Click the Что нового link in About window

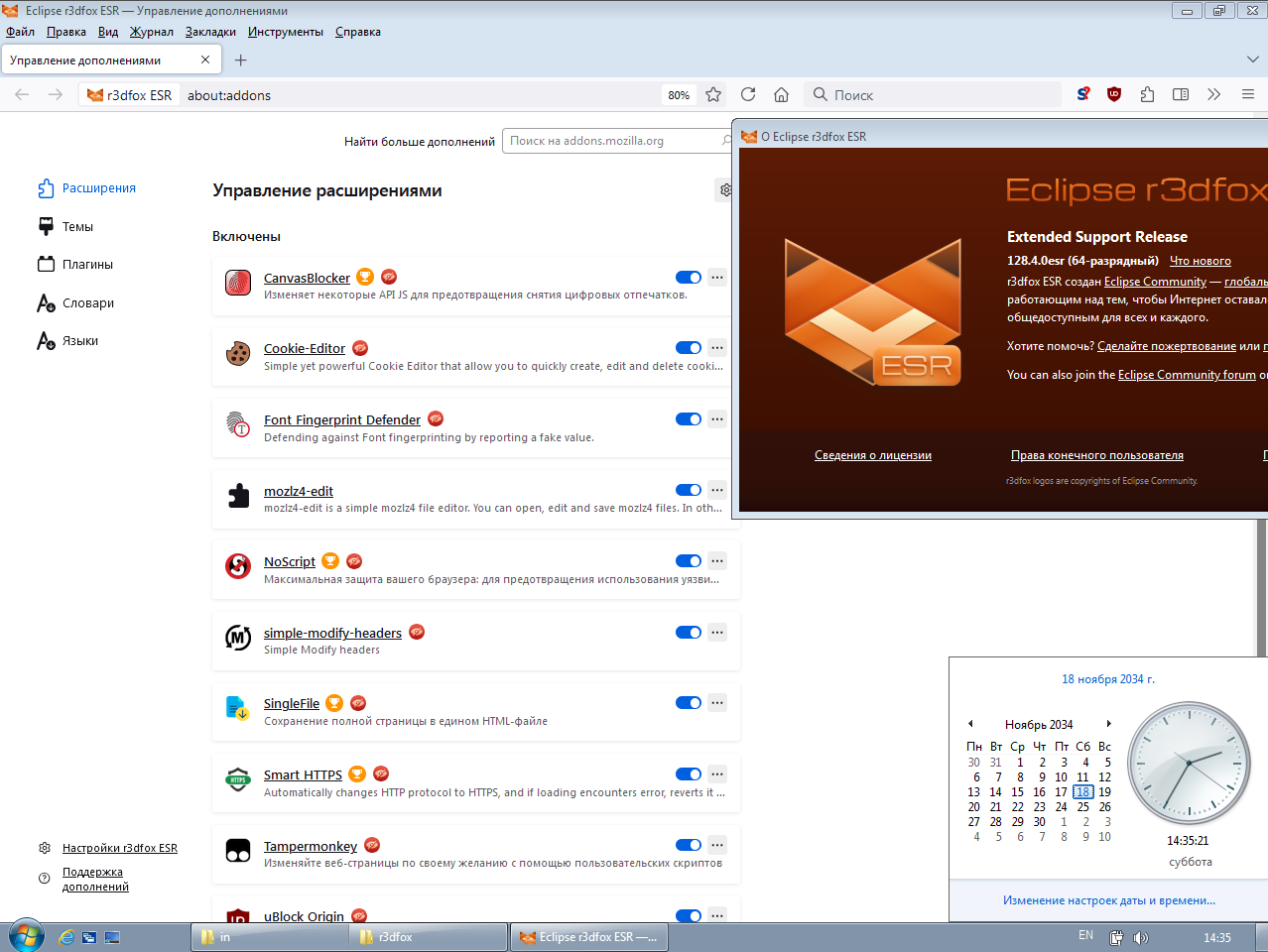tap(1201, 261)
